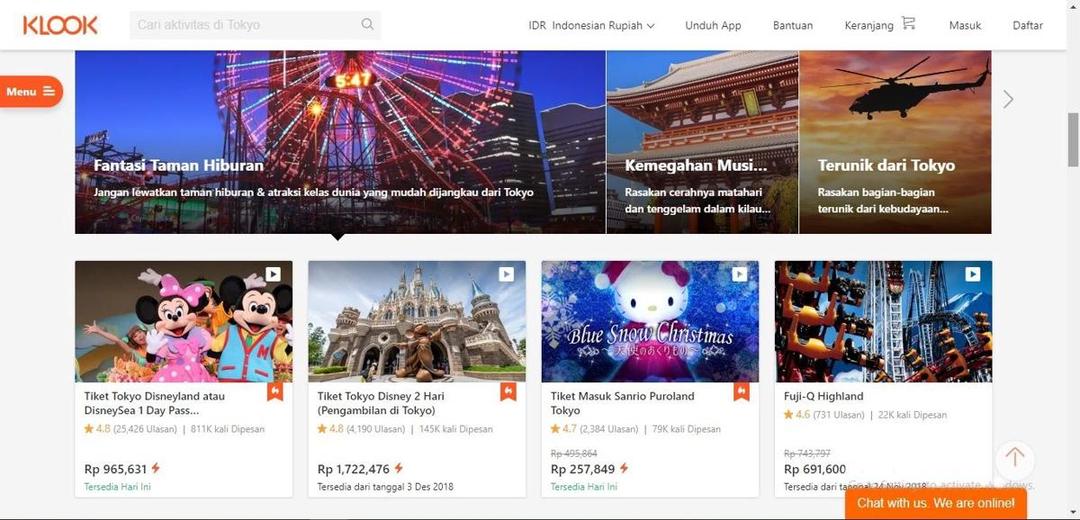This screenshot has width=1080, height=520.
Task: Click the Masuk login link
Action: pyautogui.click(x=965, y=25)
